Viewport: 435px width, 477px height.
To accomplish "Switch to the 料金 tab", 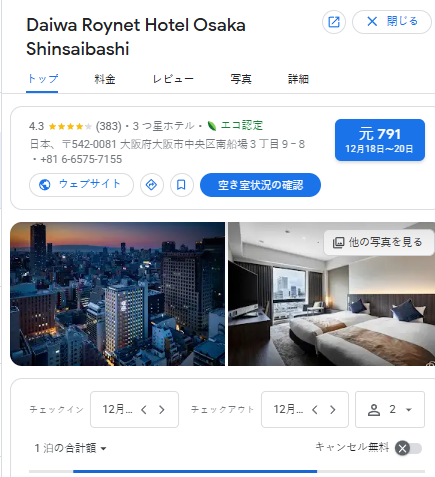I will pos(105,79).
